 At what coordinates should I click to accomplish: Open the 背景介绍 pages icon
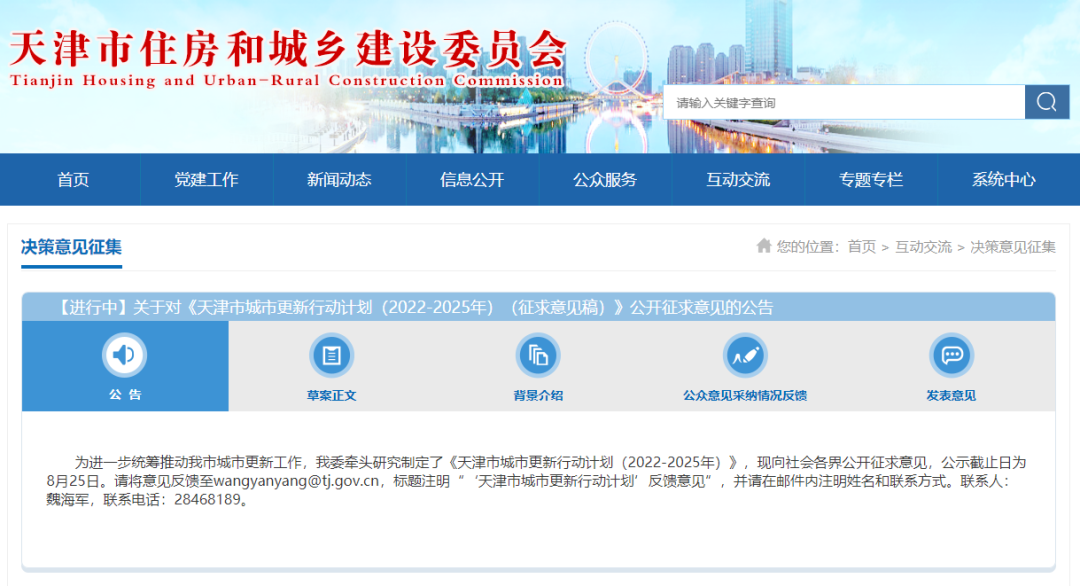tap(538, 355)
